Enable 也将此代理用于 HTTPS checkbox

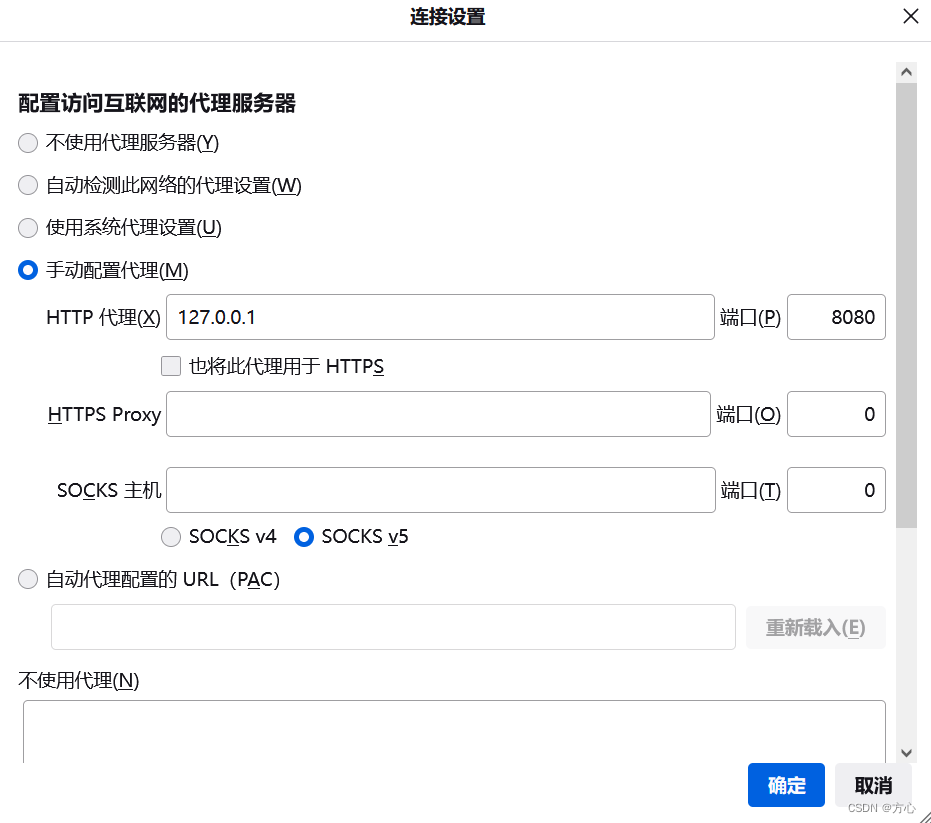pyautogui.click(x=171, y=366)
